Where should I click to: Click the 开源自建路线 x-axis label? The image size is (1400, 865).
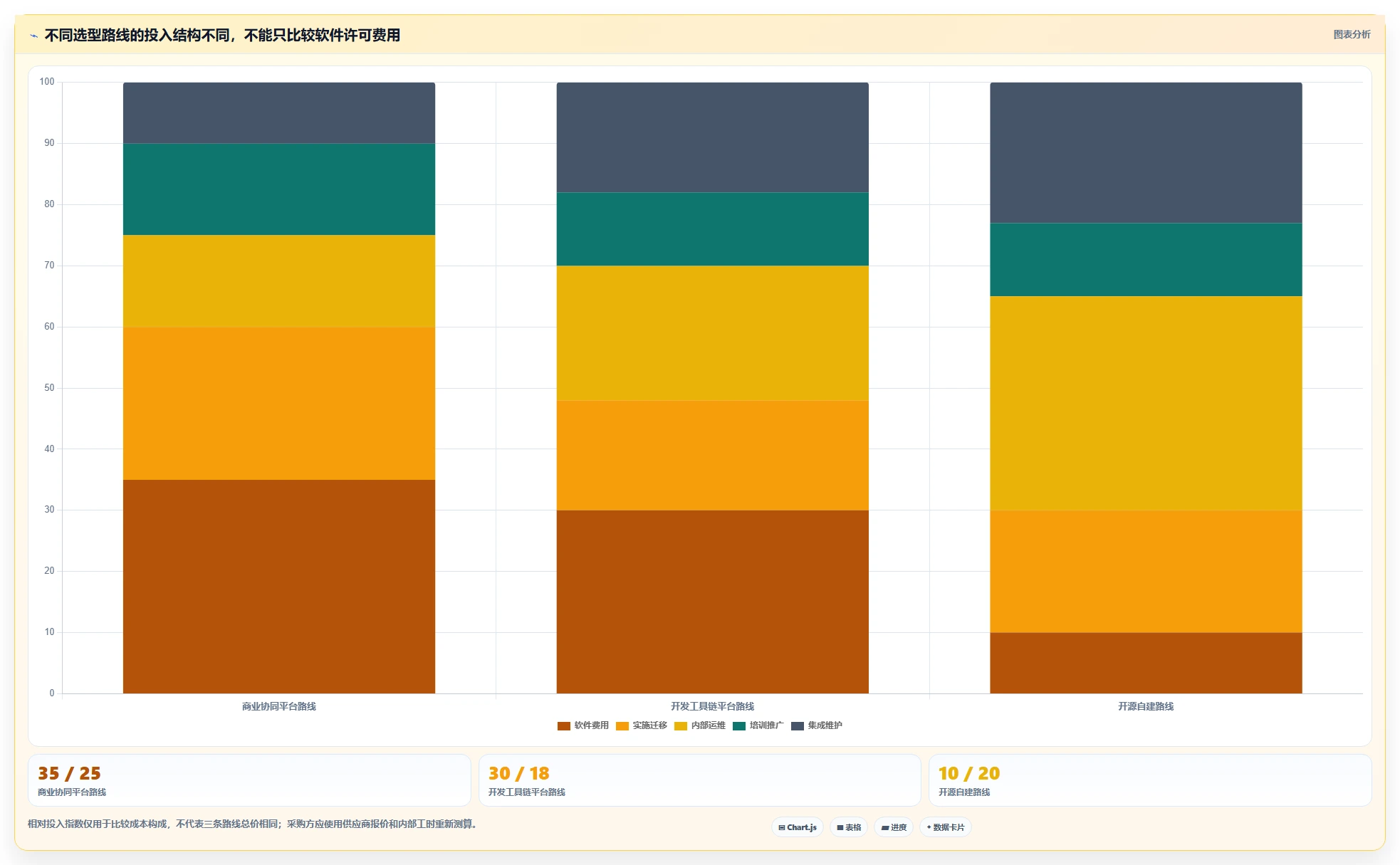[x=1146, y=706]
